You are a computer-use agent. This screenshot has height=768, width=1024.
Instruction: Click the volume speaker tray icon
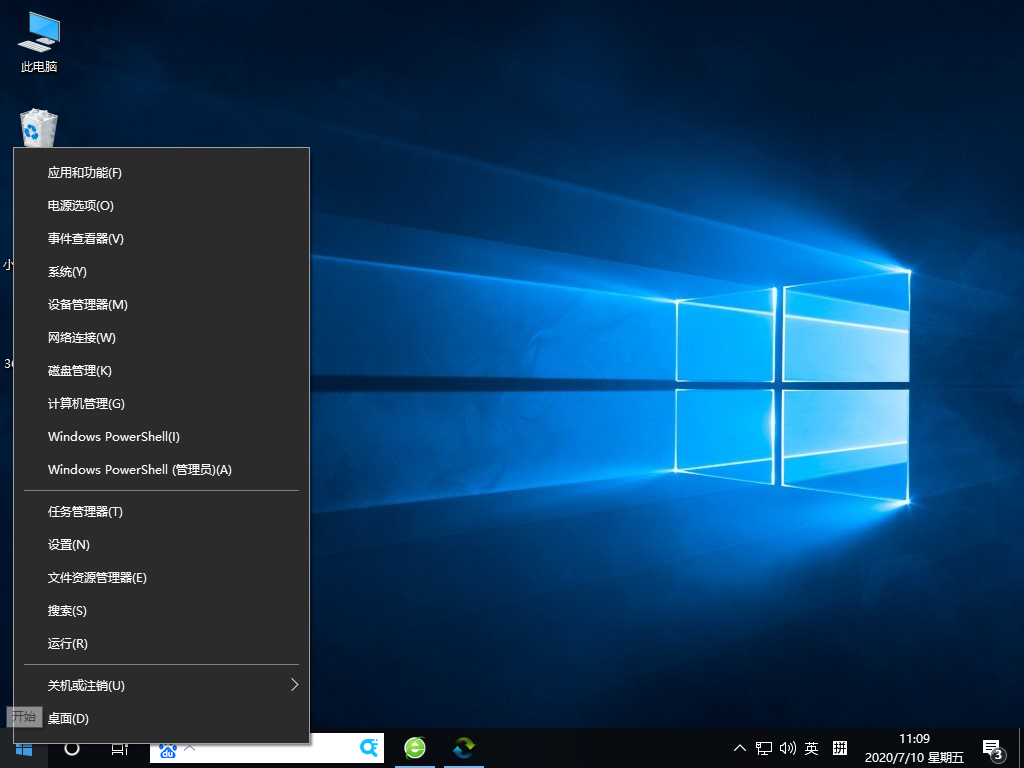tap(788, 748)
